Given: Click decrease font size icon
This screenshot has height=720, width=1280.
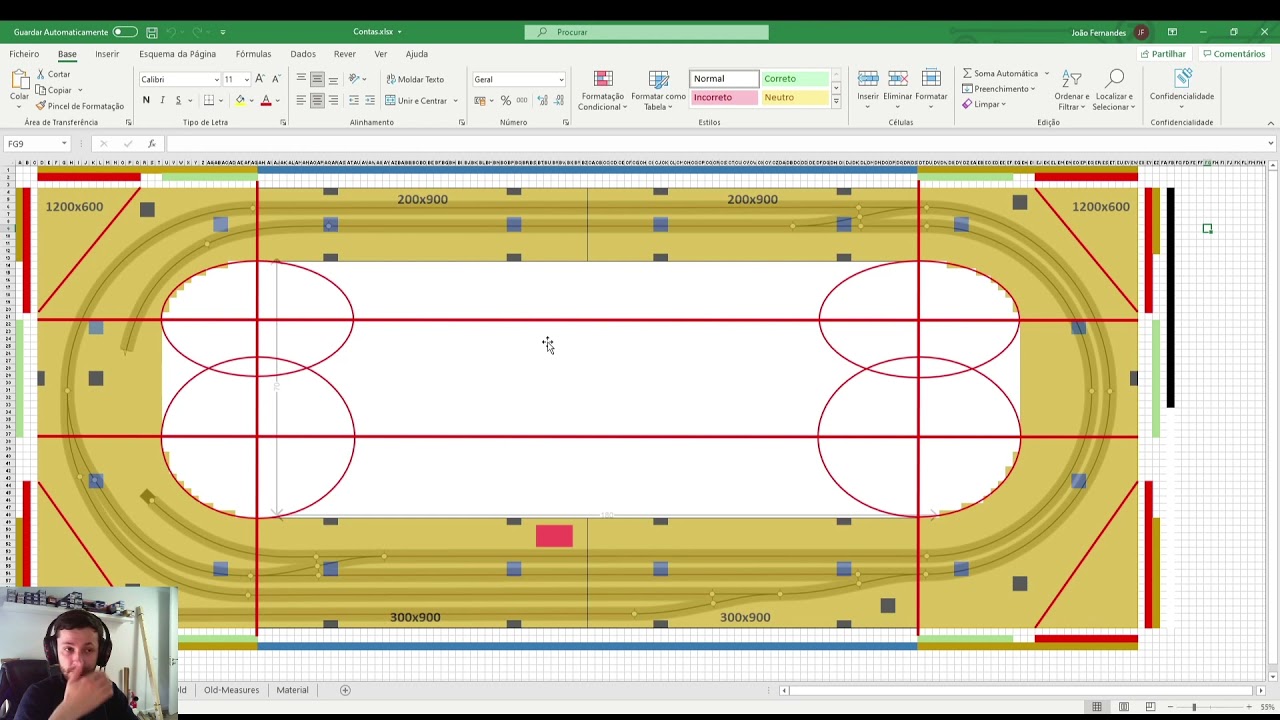Looking at the screenshot, I should (275, 79).
